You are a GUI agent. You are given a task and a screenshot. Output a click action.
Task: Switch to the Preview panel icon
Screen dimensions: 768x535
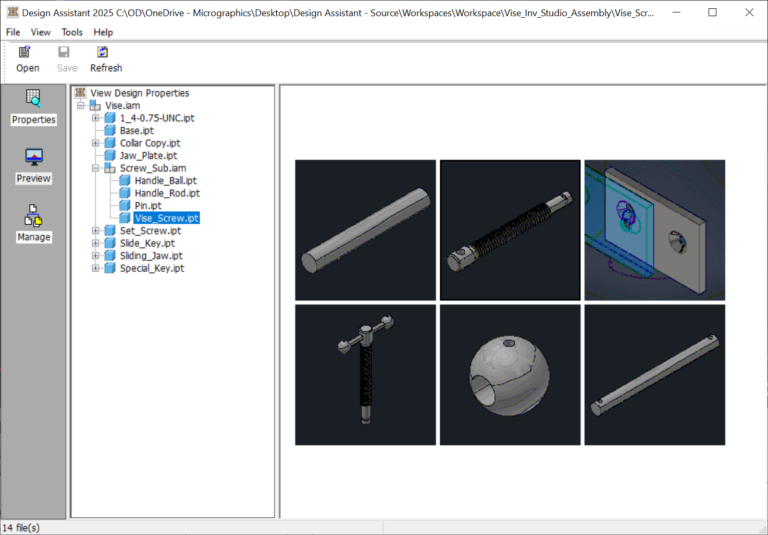[x=34, y=157]
